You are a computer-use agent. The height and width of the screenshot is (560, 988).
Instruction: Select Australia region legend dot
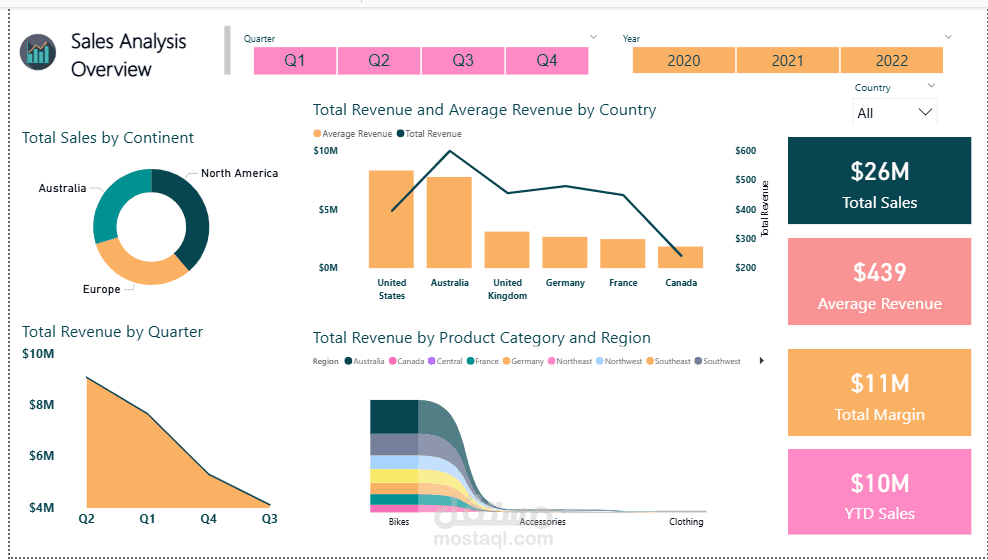348,361
